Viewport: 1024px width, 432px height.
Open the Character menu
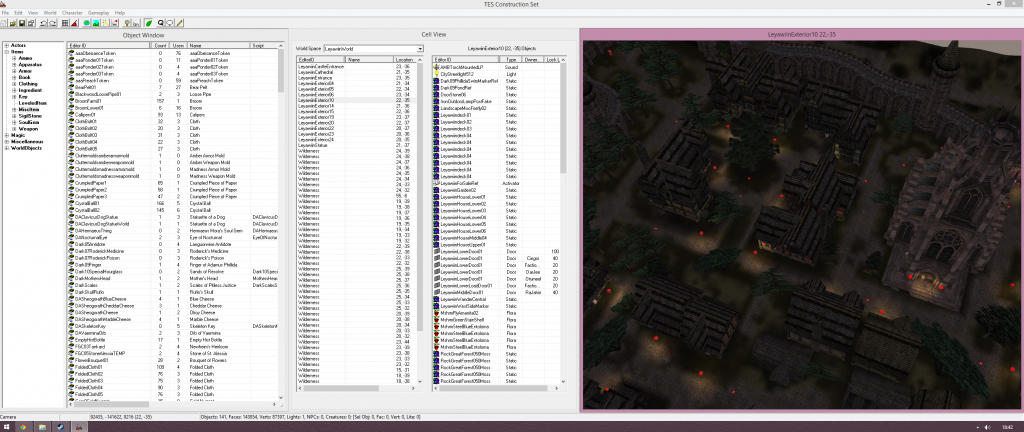[x=72, y=12]
